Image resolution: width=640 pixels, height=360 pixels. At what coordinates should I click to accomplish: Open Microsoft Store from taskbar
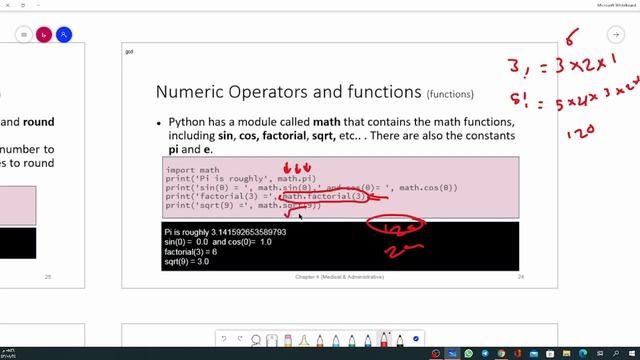(550, 353)
